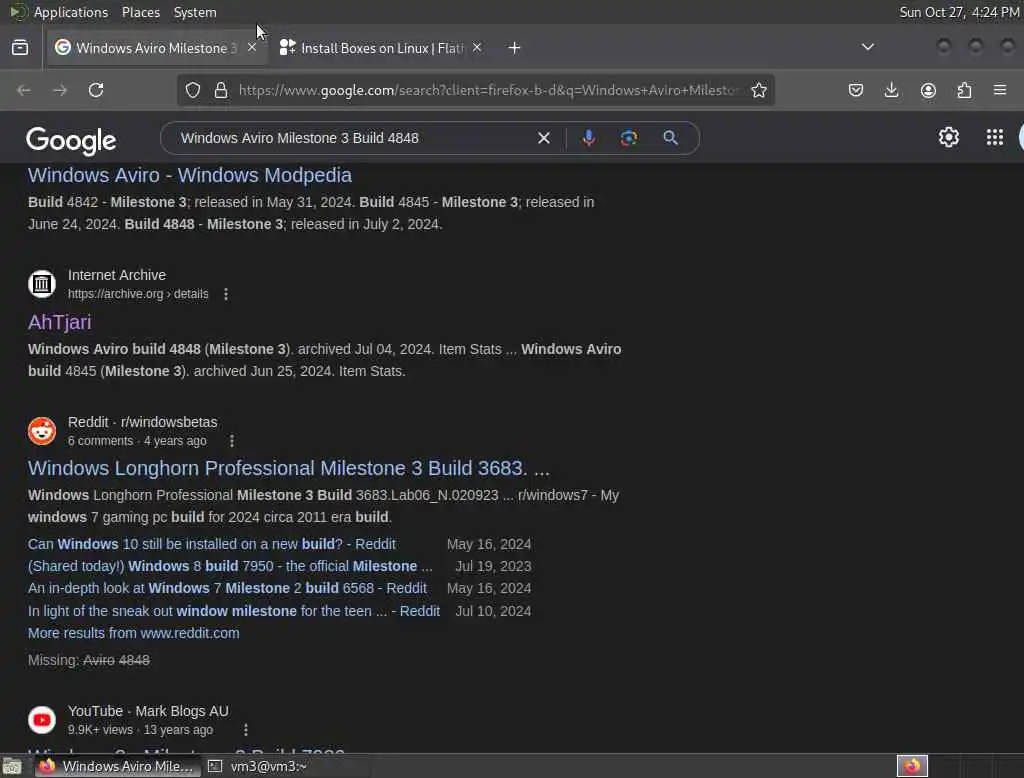
Task: Open the Firefox account icon
Action: coord(928,90)
